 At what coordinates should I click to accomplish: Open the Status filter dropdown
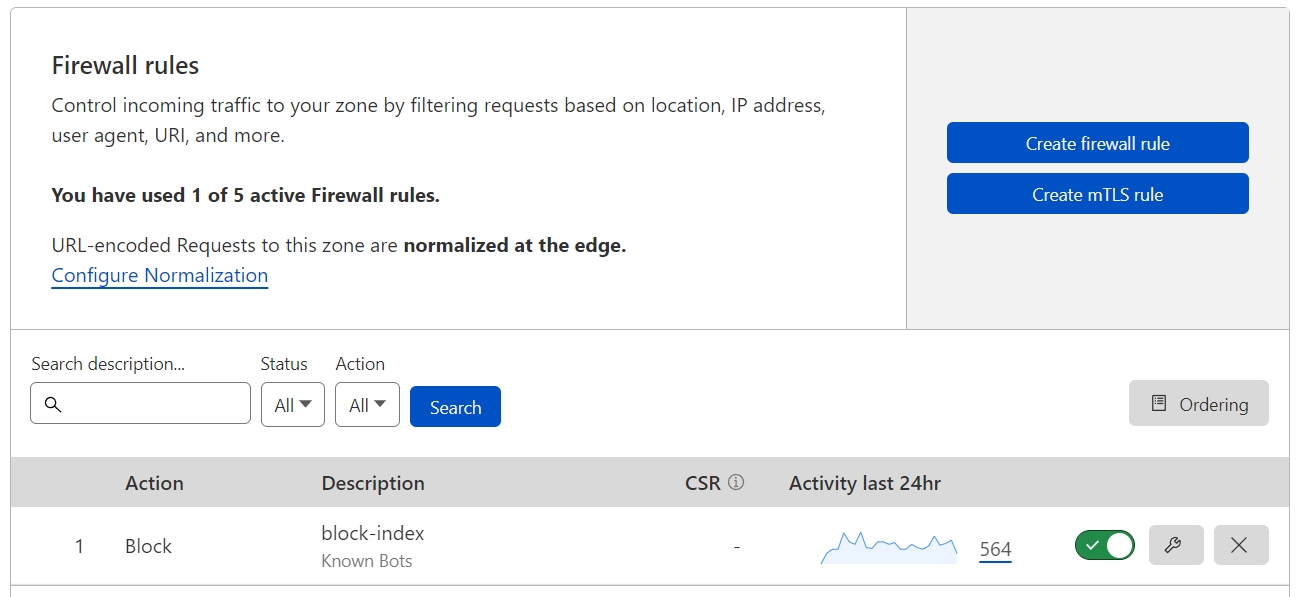point(292,405)
